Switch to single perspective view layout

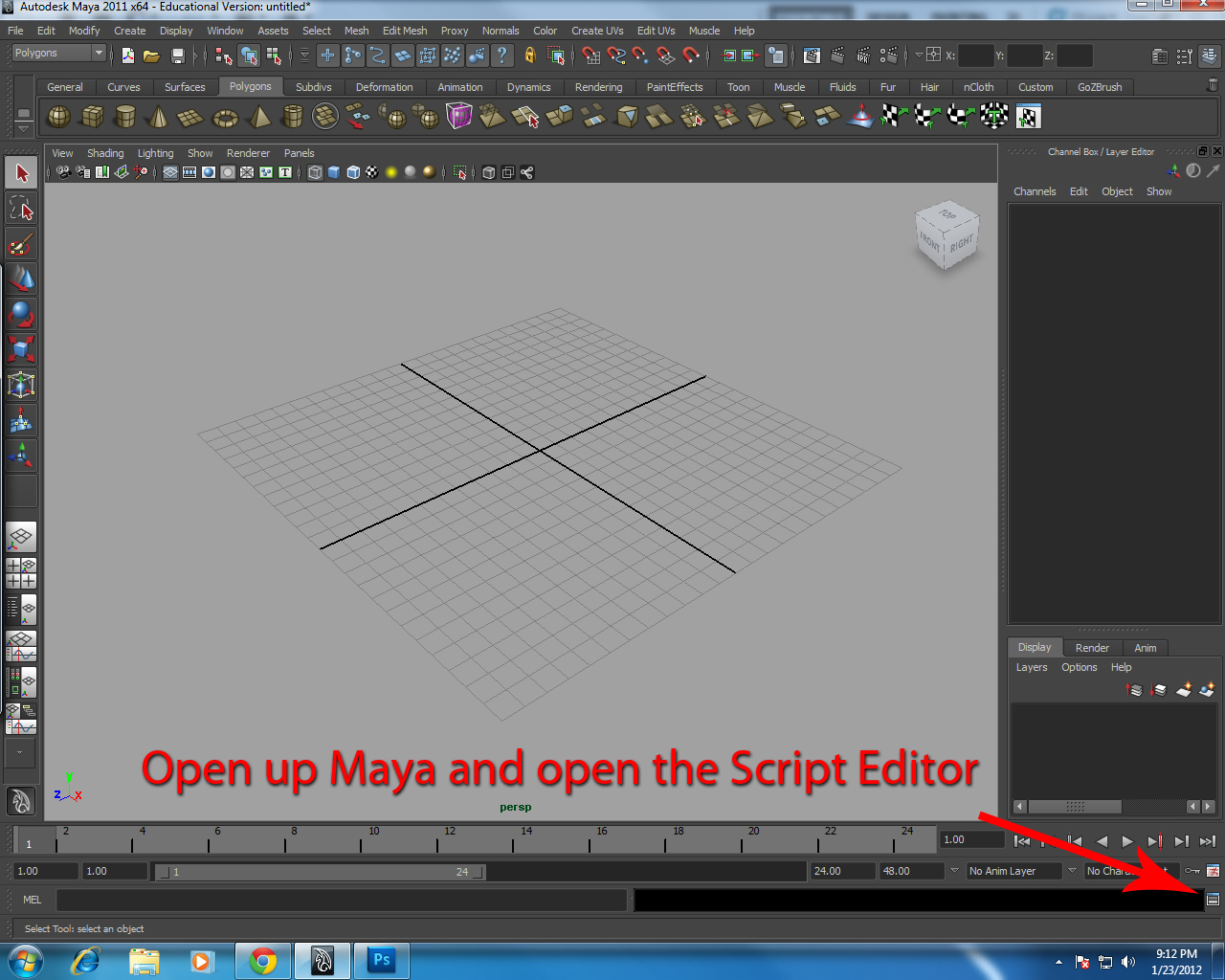coord(21,538)
